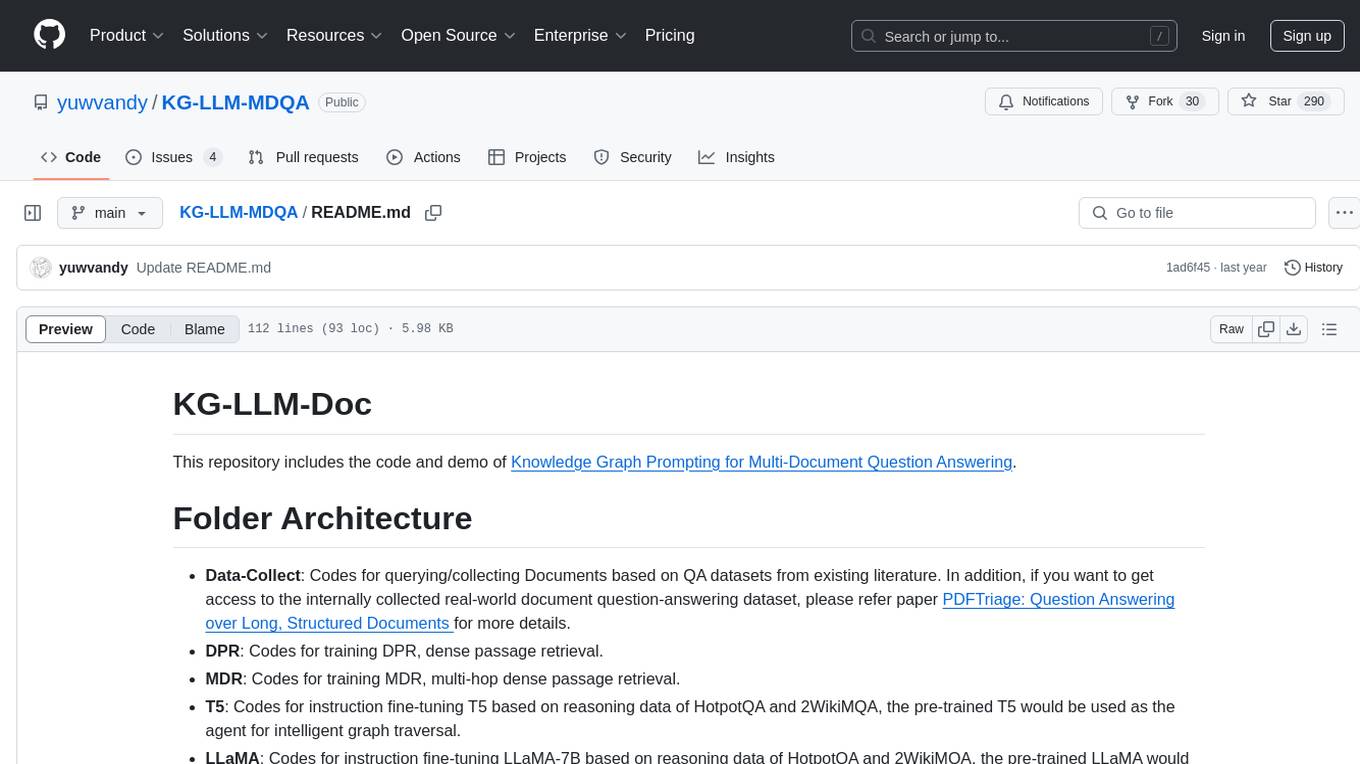Open the Insights tab
The width and height of the screenshot is (1360, 764).
click(736, 157)
